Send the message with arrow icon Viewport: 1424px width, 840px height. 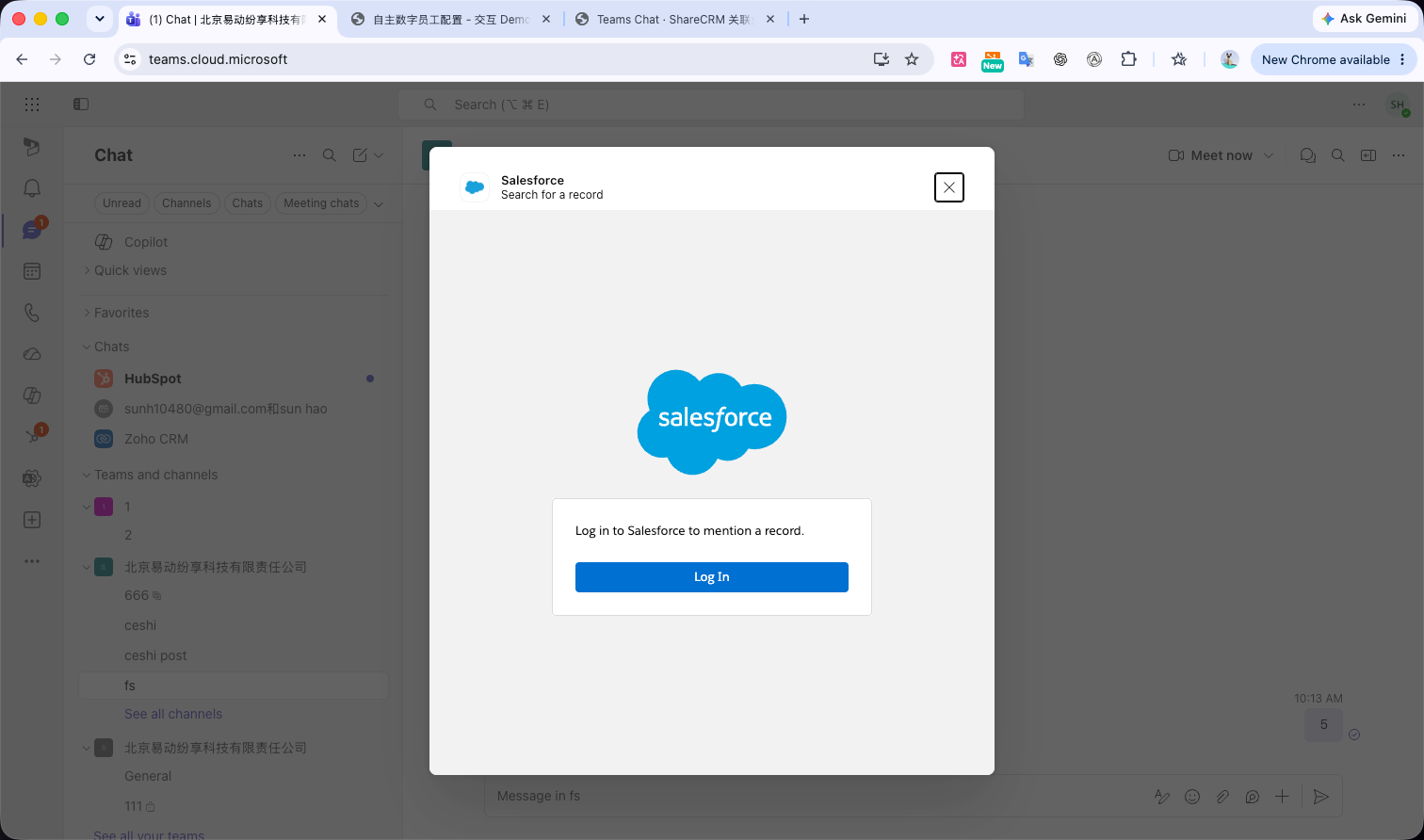pyautogui.click(x=1321, y=797)
